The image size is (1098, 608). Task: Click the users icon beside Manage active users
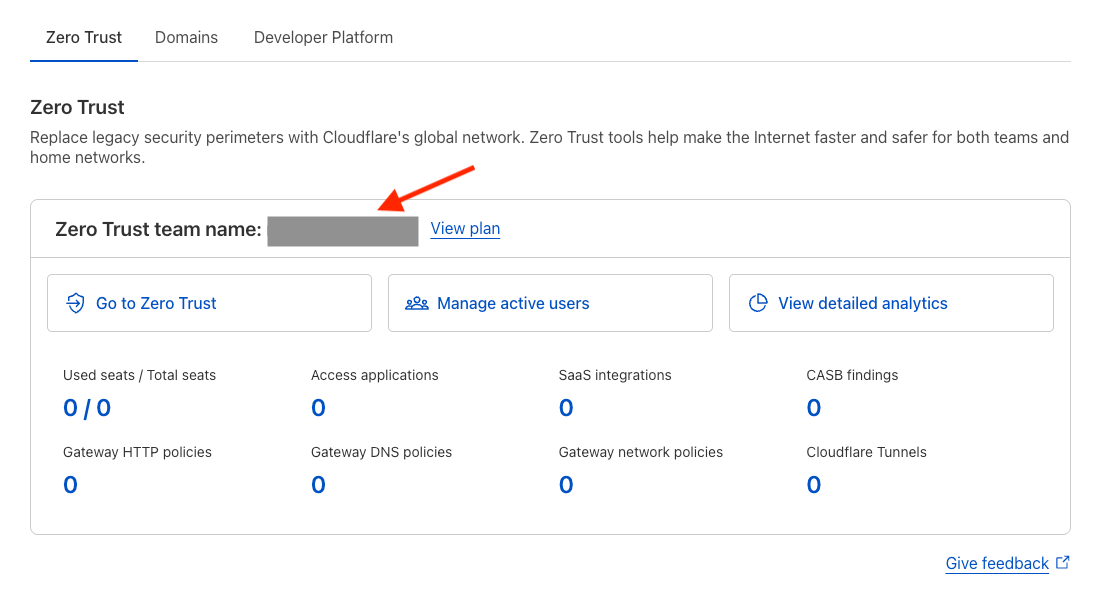click(x=417, y=303)
